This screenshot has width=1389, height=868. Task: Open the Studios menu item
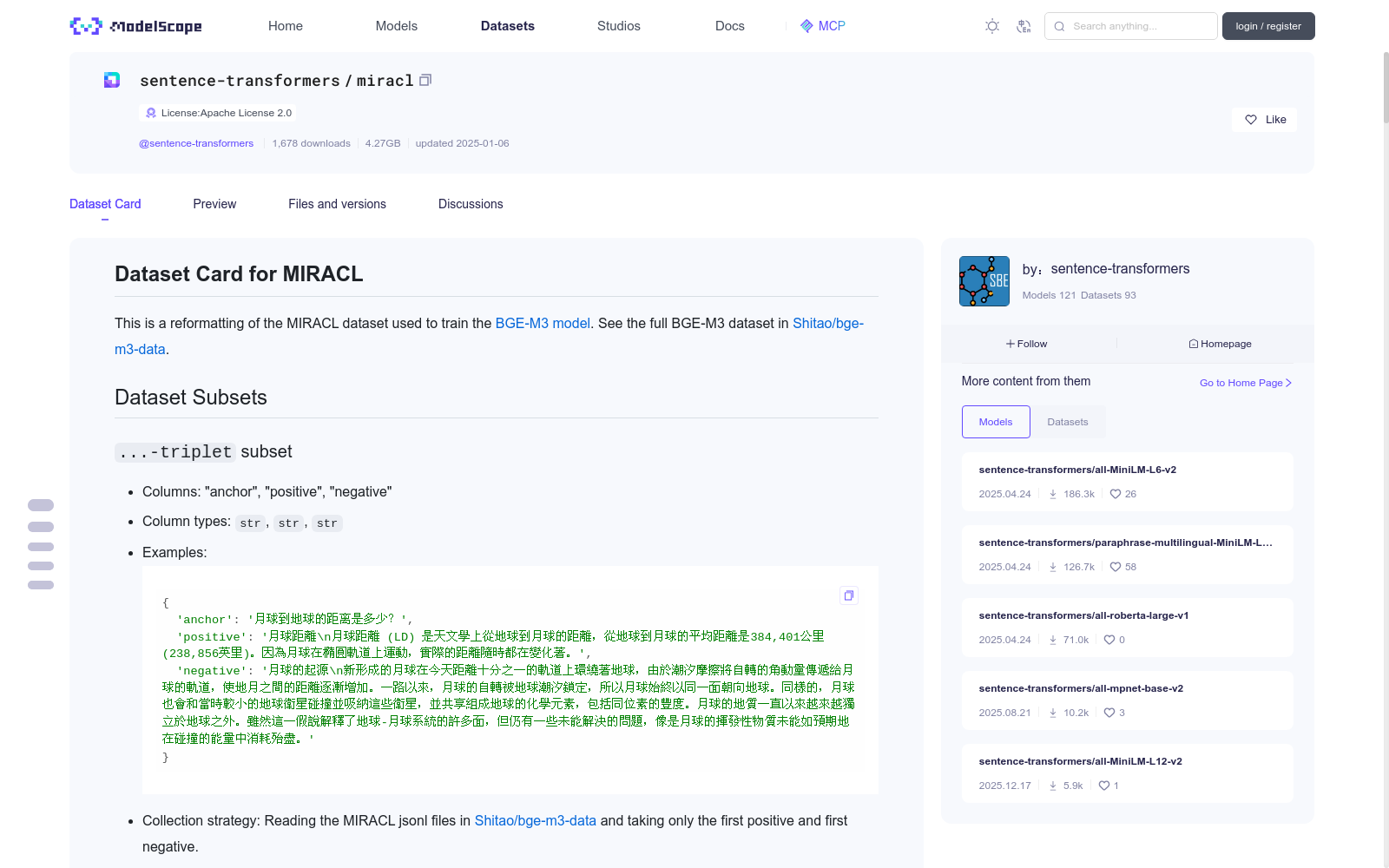coord(619,26)
